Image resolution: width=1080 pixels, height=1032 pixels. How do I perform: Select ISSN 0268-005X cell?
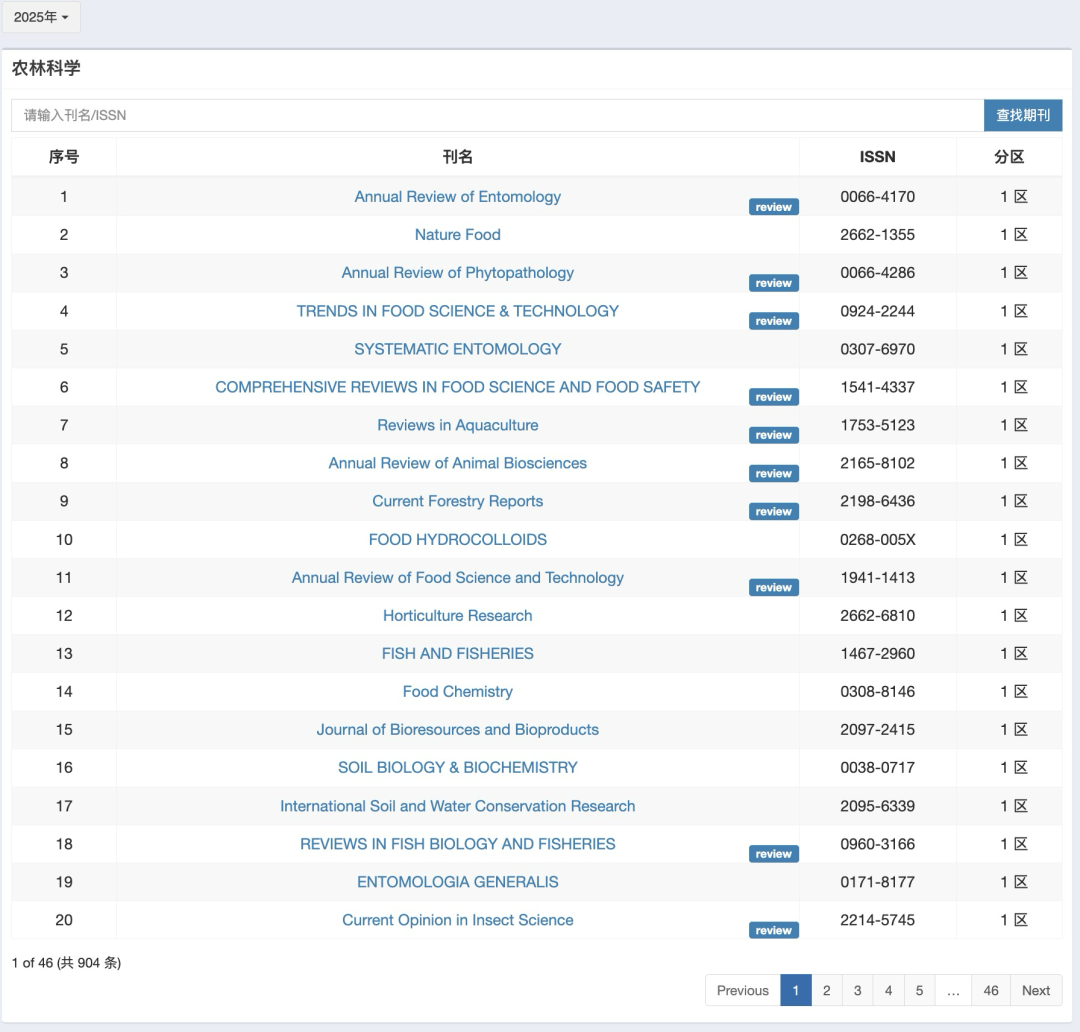pyautogui.click(x=878, y=539)
